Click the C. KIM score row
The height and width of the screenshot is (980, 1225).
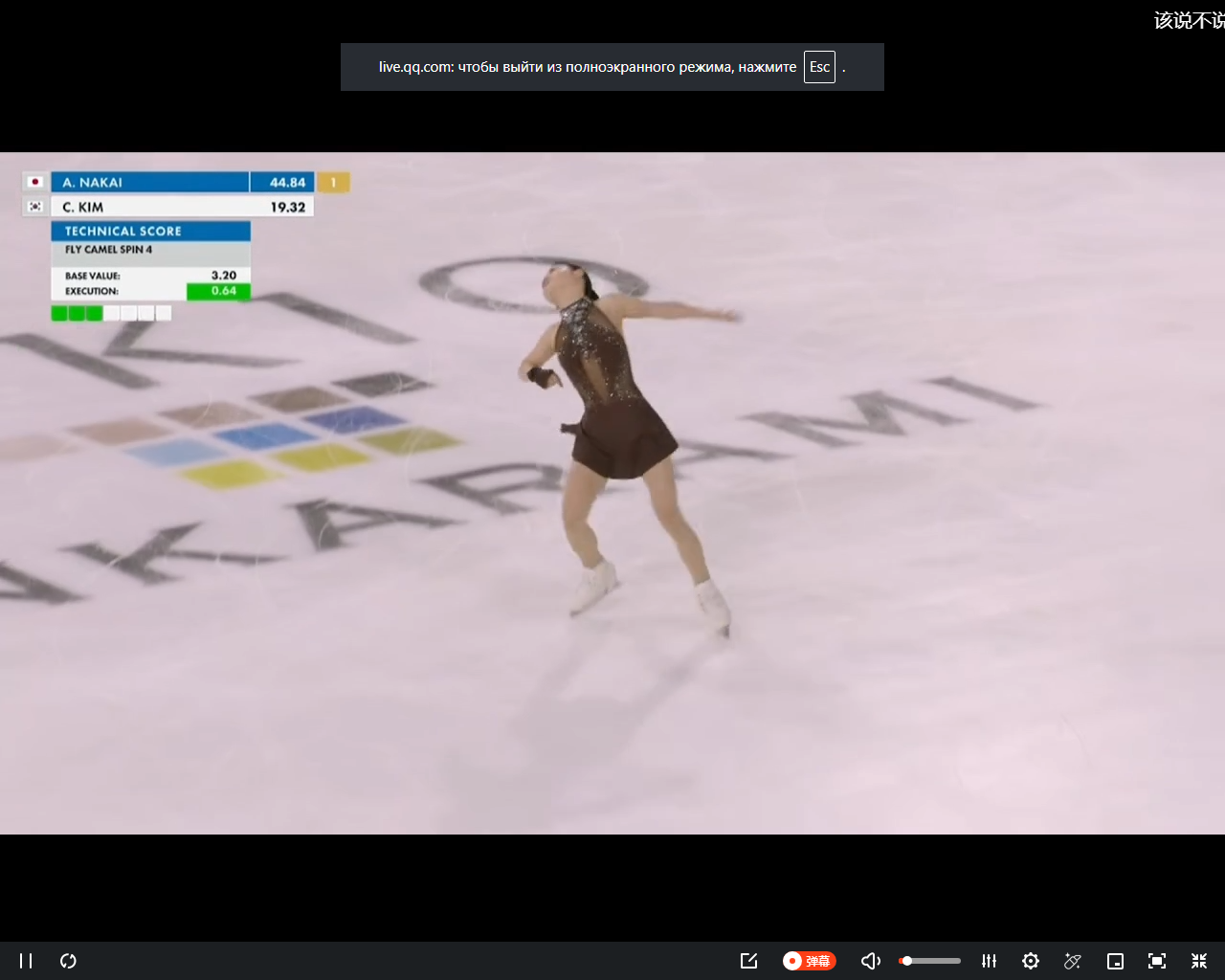(168, 207)
